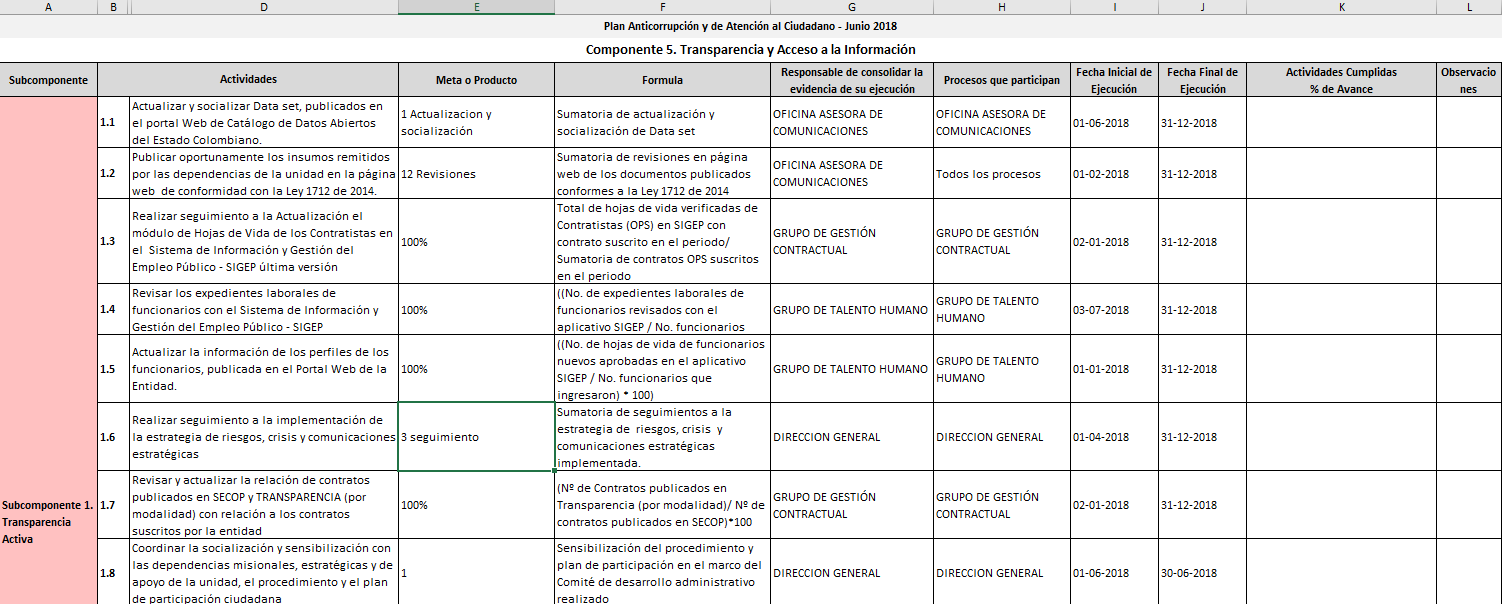
Task: Click the title cell Plan Anticorrupción y de Atención
Action: click(x=750, y=26)
